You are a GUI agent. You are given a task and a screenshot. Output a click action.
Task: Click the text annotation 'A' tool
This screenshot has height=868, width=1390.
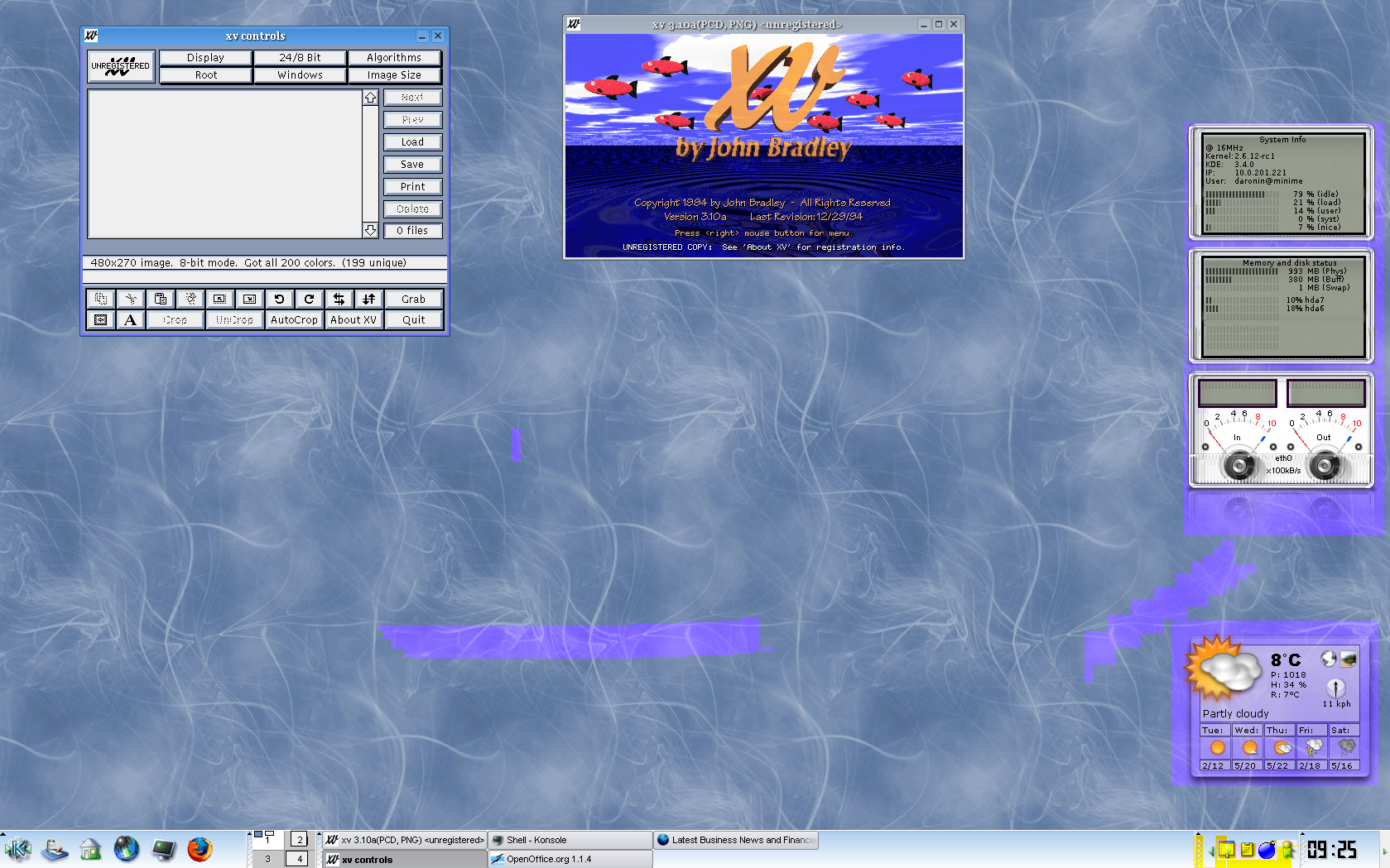click(130, 320)
